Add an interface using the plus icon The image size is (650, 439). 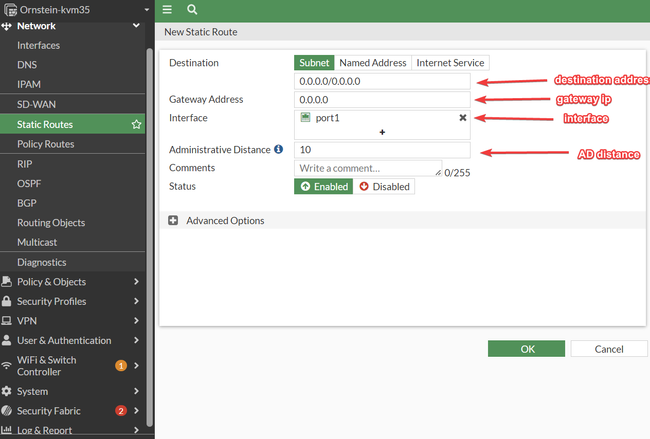tap(382, 132)
